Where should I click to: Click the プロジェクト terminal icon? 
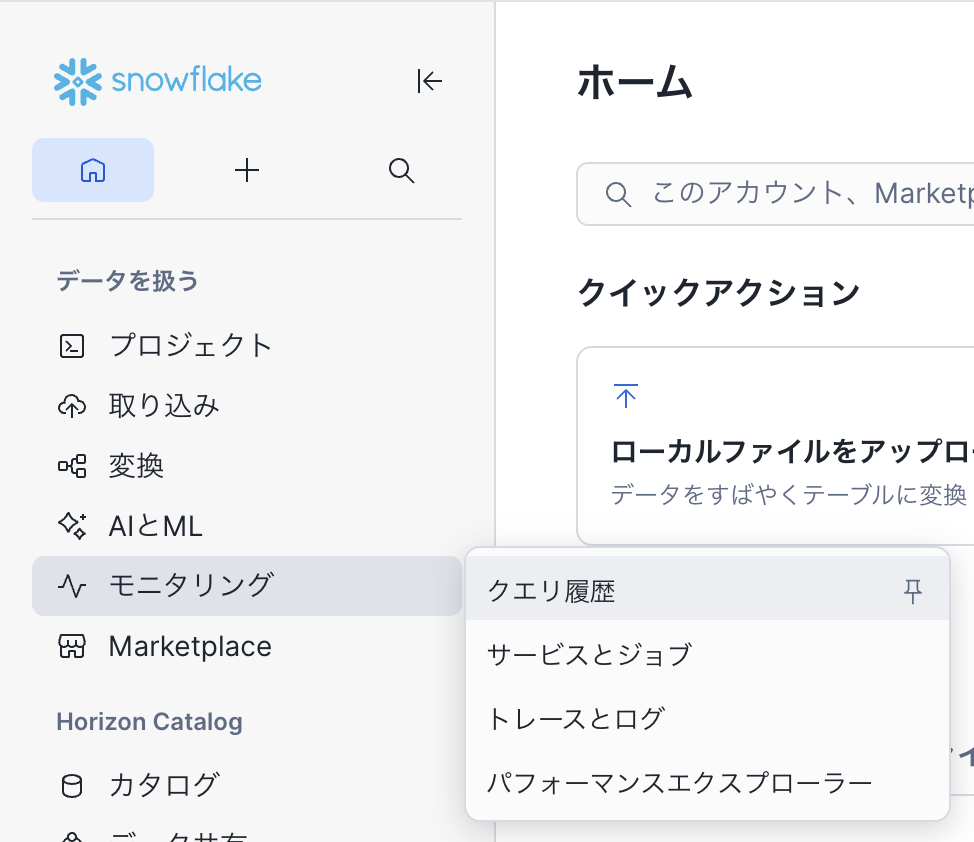pyautogui.click(x=72, y=346)
